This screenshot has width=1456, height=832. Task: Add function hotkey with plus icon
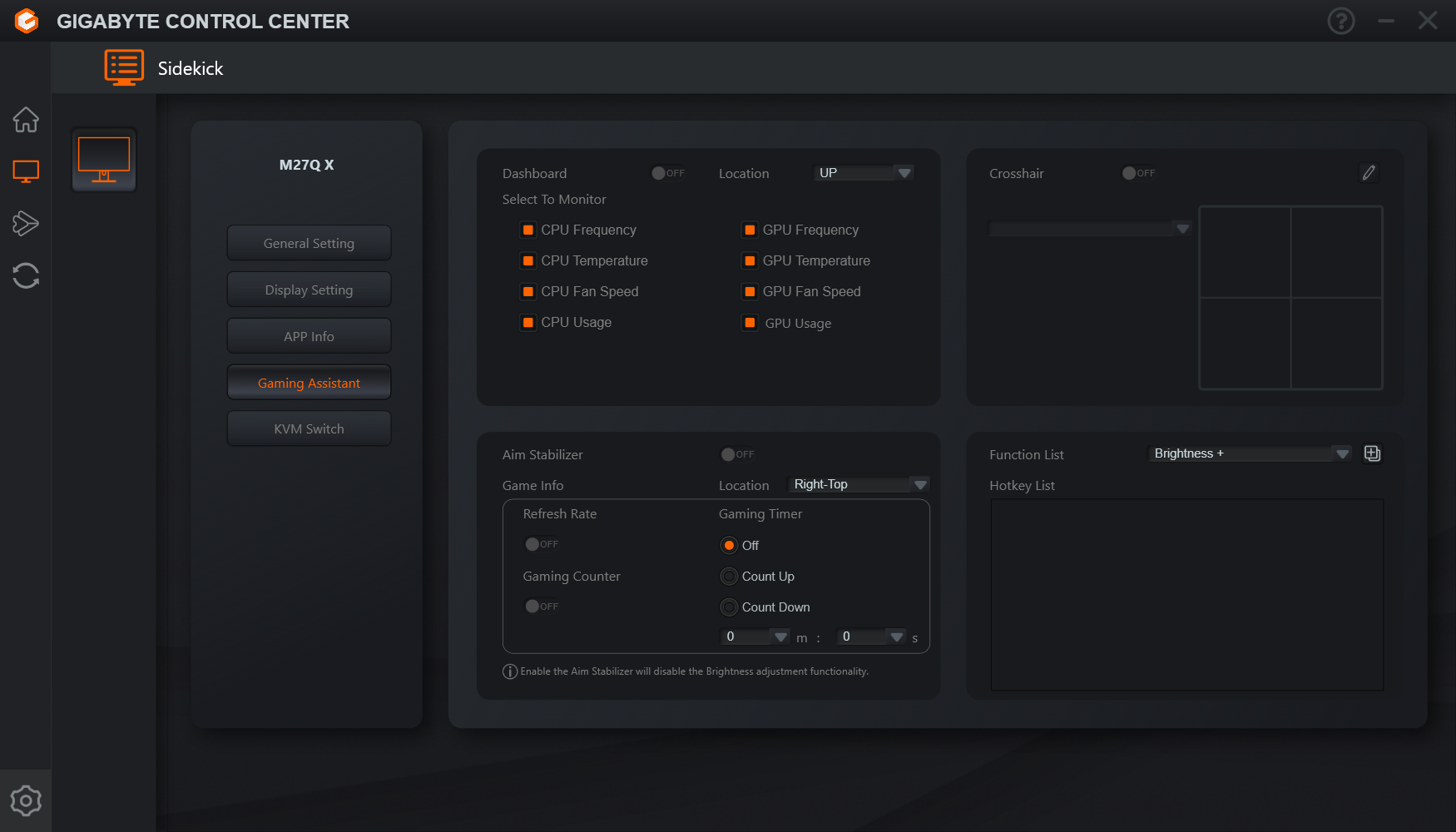tap(1373, 453)
